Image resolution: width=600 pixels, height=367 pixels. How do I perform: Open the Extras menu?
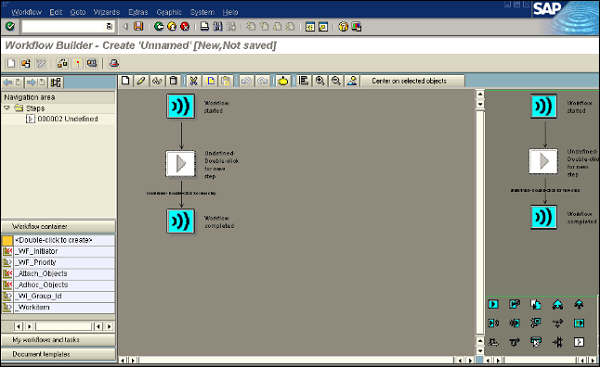tap(138, 12)
